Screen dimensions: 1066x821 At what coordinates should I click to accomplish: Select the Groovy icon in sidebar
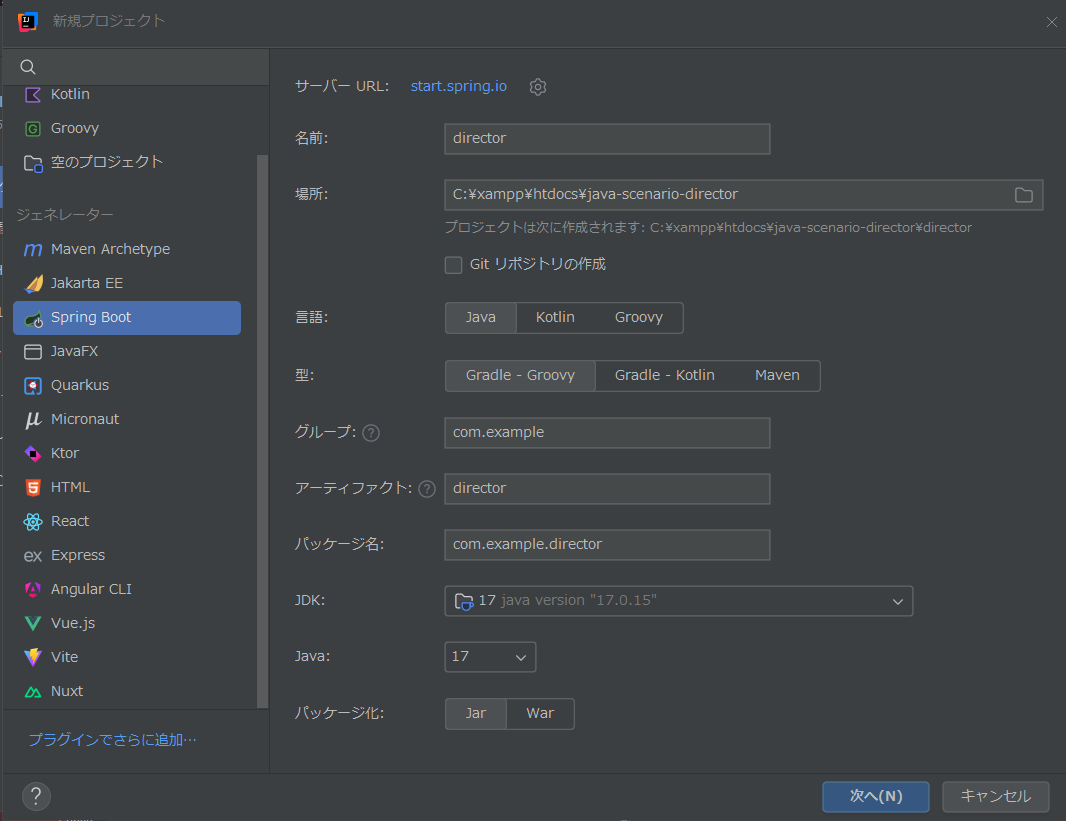[33, 128]
